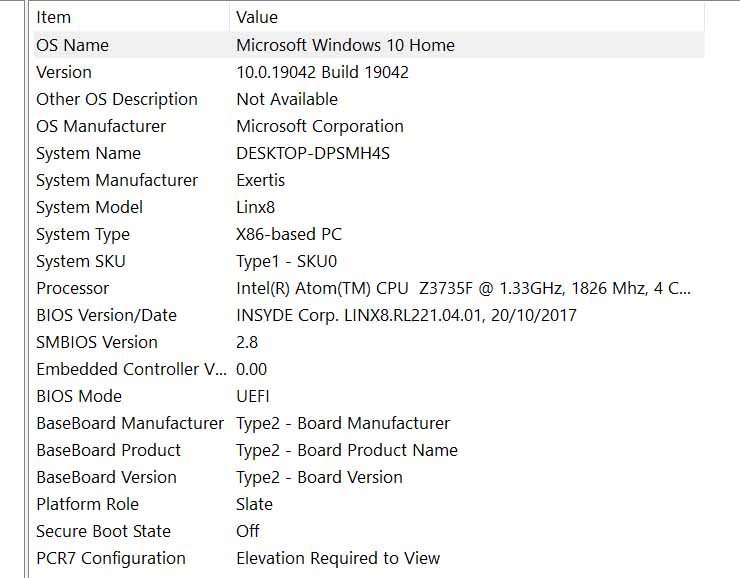740x578 pixels.
Task: Select the System SKU row
Action: click(369, 261)
